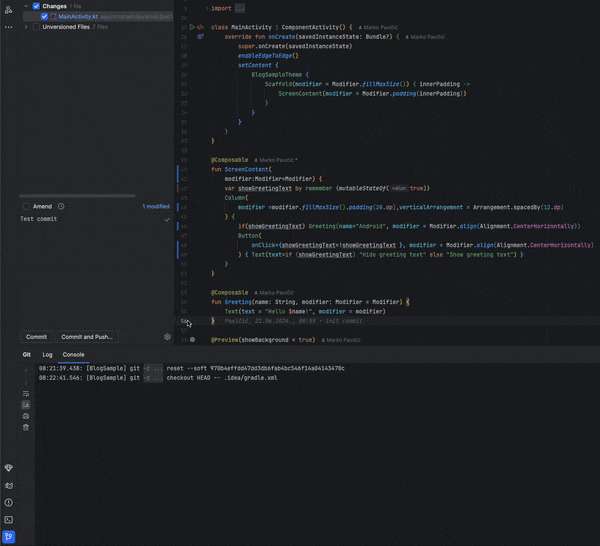Collapse the Changes tree node
This screenshot has height=546, width=600.
pos(25,6)
